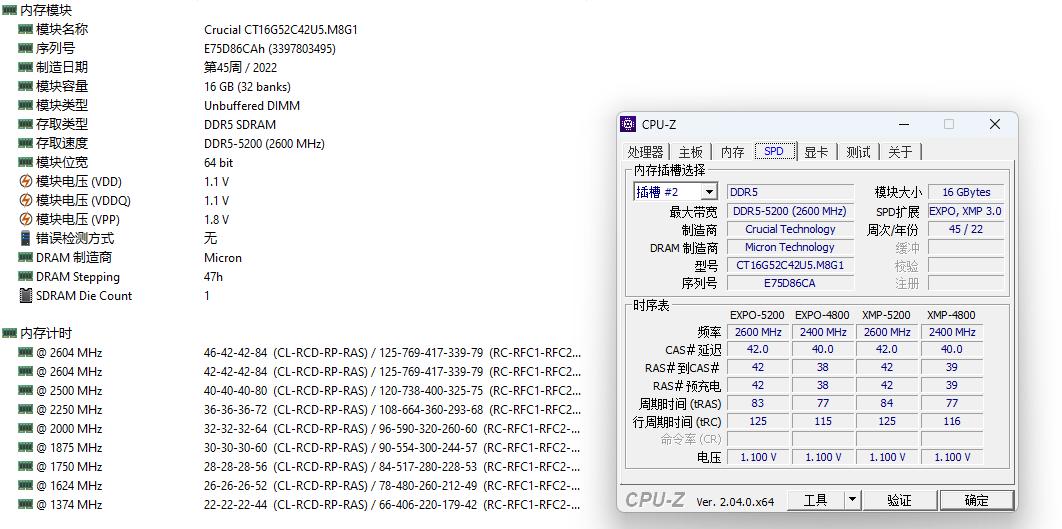Open the 插槽 #2 slot dropdown
The image size is (1062, 529).
pyautogui.click(x=709, y=192)
